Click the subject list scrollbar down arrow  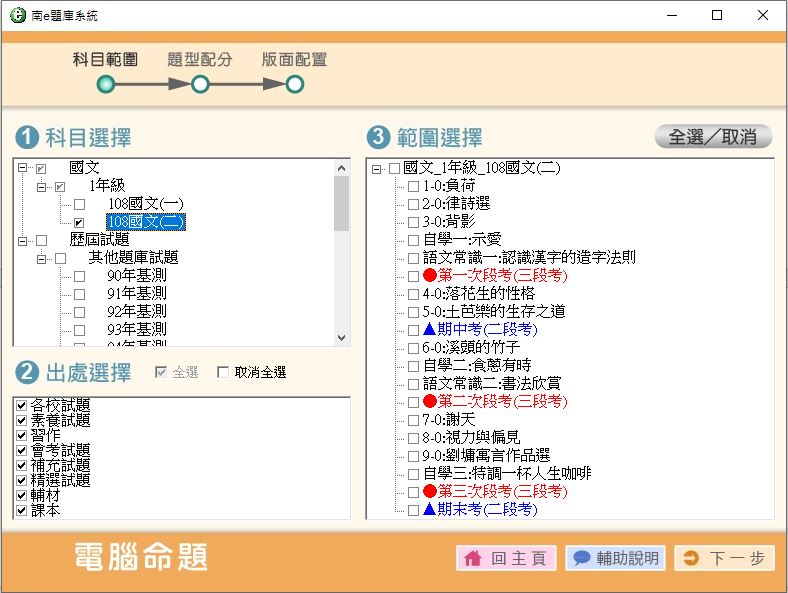[x=342, y=339]
